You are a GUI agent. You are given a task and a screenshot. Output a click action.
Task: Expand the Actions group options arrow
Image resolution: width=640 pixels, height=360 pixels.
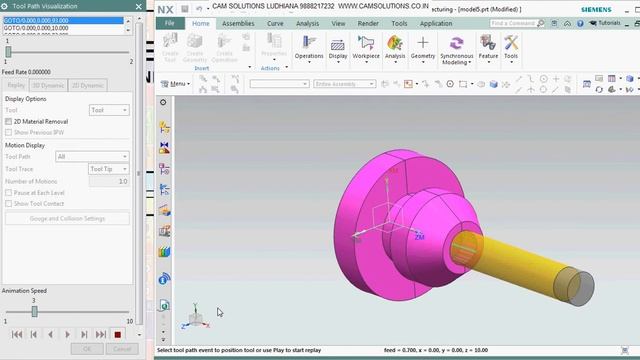pyautogui.click(x=287, y=68)
